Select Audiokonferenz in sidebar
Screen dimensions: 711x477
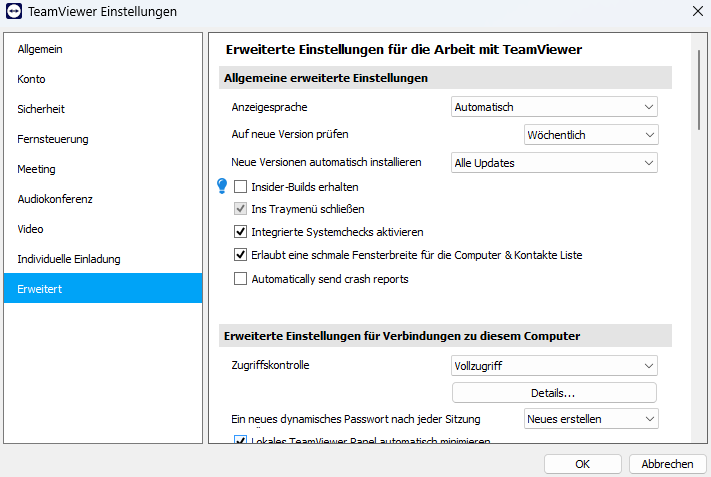[x=103, y=199]
